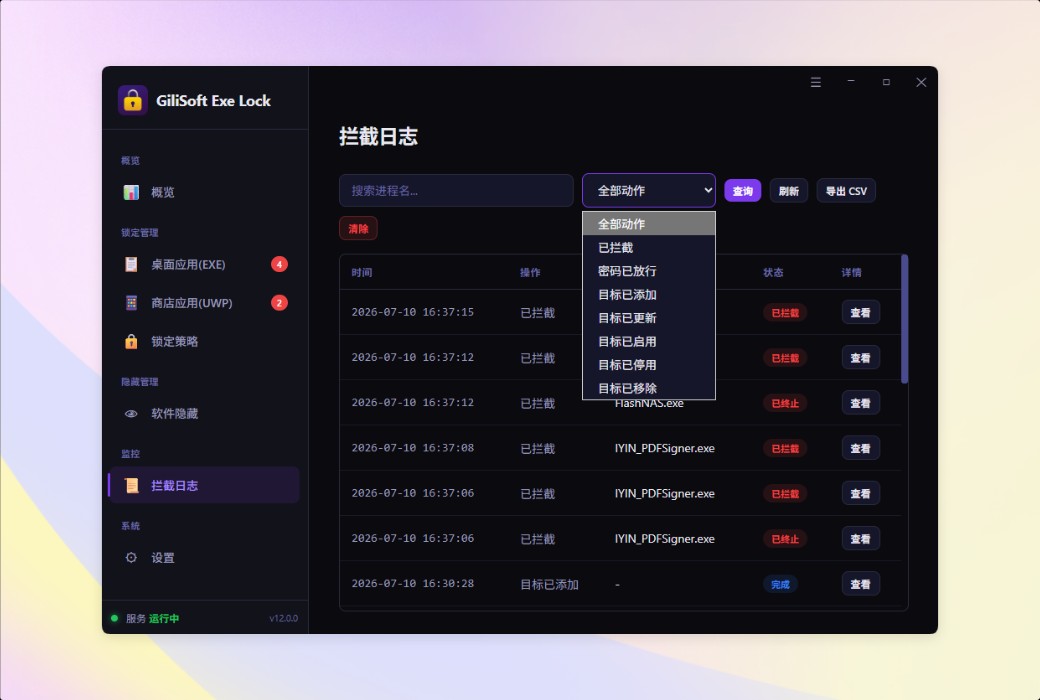Screen dimensions: 1040x700
Task: Go to 商店应用(UWP) section
Action: click(x=204, y=303)
